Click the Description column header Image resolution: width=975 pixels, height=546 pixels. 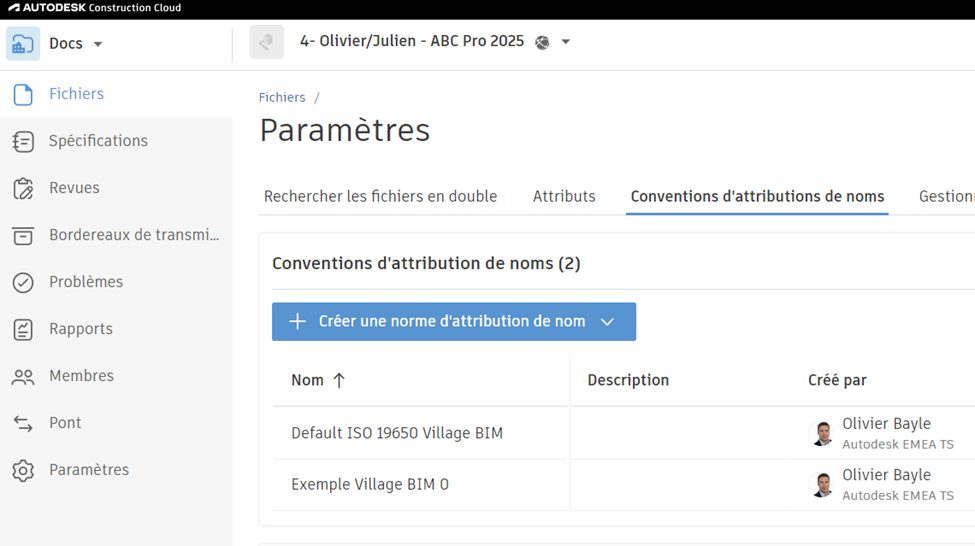(x=628, y=380)
